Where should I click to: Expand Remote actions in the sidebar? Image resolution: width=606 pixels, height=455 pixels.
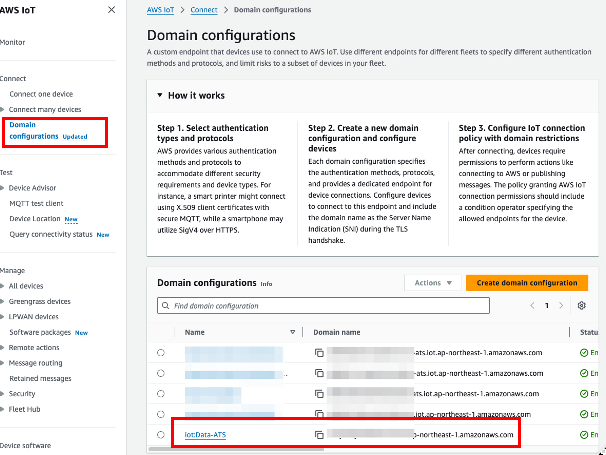coord(4,347)
